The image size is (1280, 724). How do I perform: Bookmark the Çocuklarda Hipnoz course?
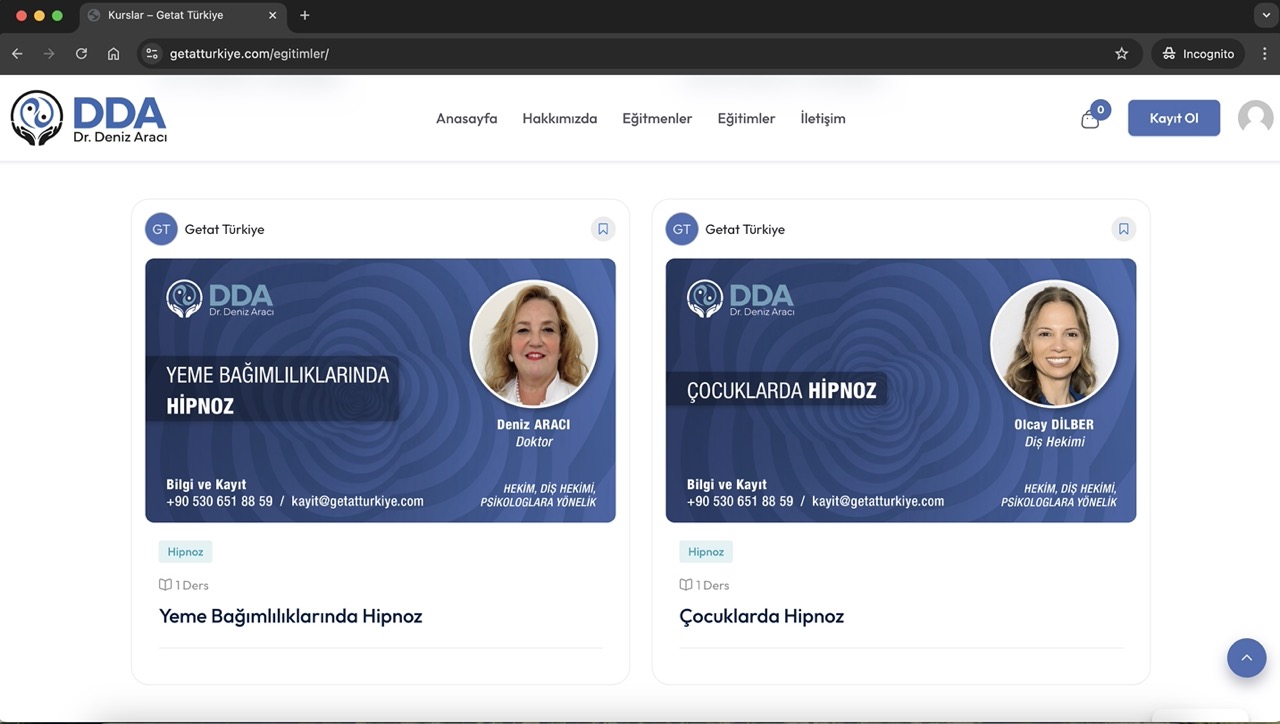1123,229
